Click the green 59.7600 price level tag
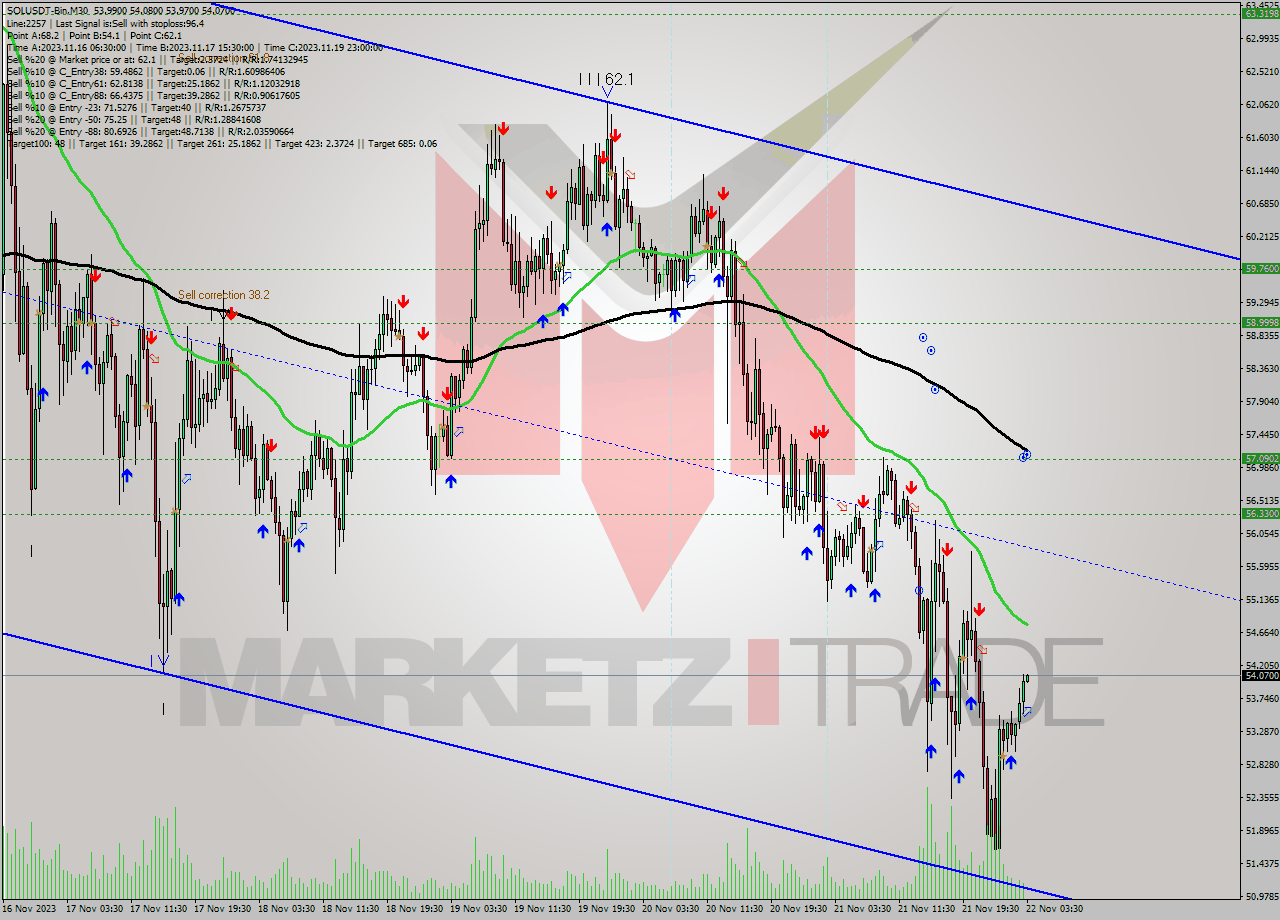The image size is (1280, 920). point(1260,268)
